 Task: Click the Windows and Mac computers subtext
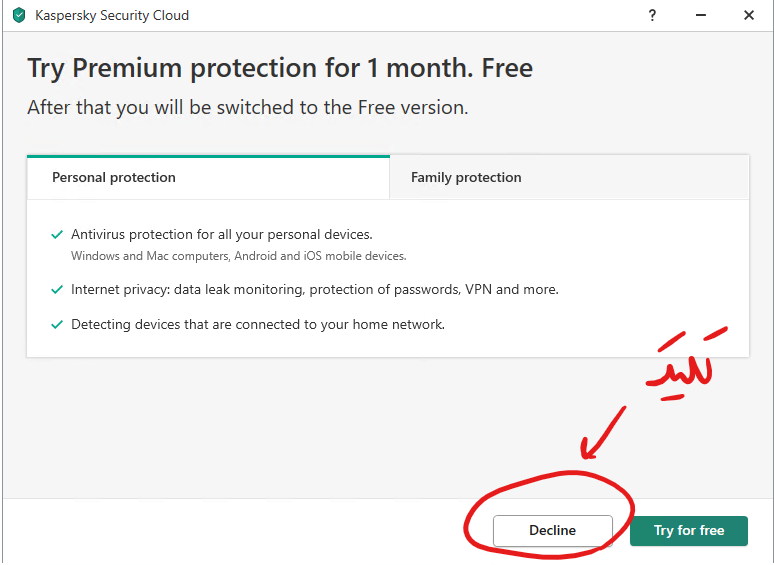pyautogui.click(x=238, y=256)
